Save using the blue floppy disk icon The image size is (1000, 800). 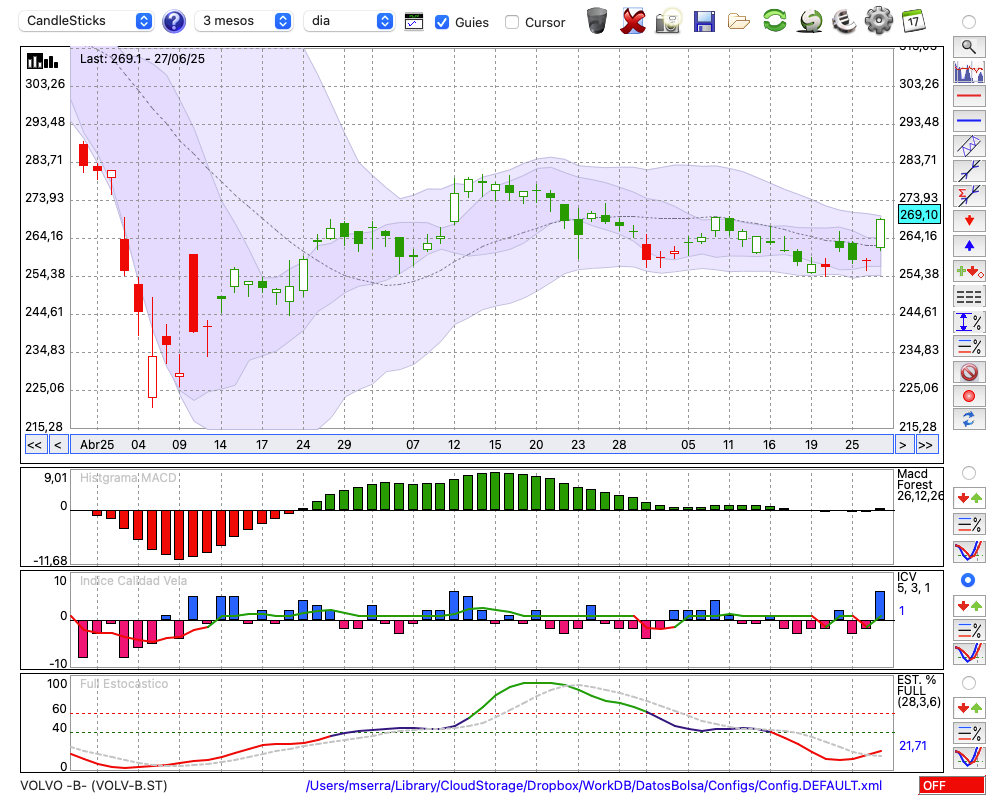704,21
